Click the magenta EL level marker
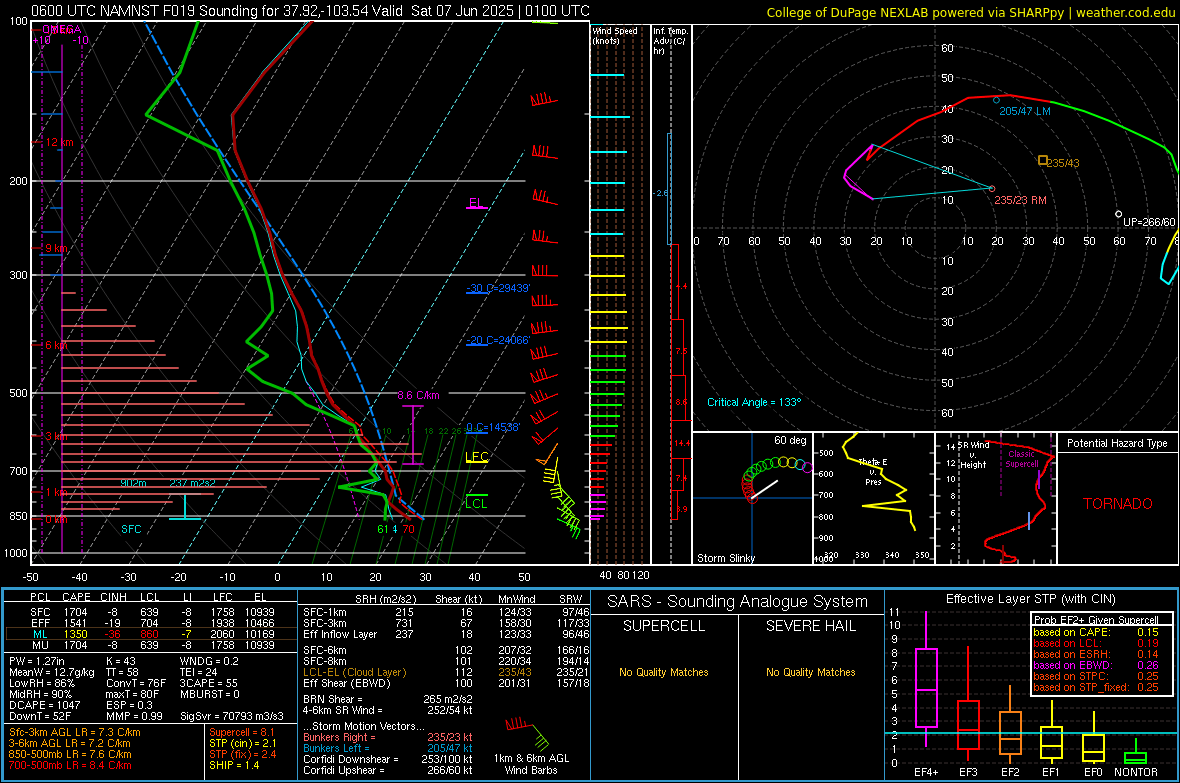The image size is (1180, 783). pos(476,203)
